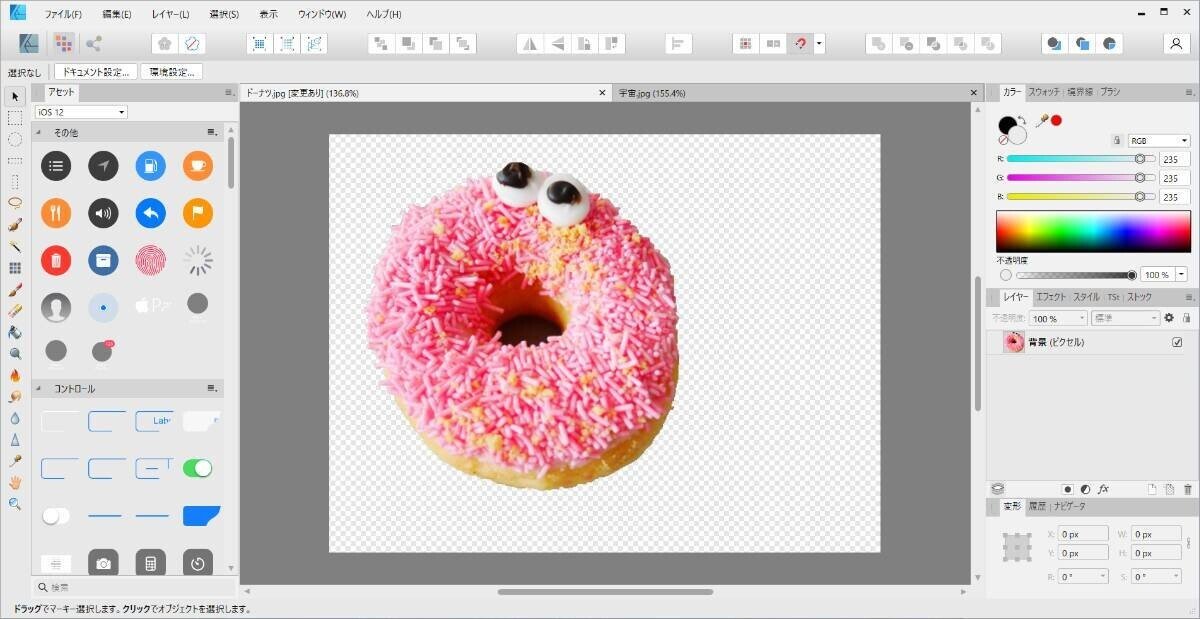Screen dimensions: 1200x619
Task: Click the transform anchor point selector
Action: click(1017, 547)
